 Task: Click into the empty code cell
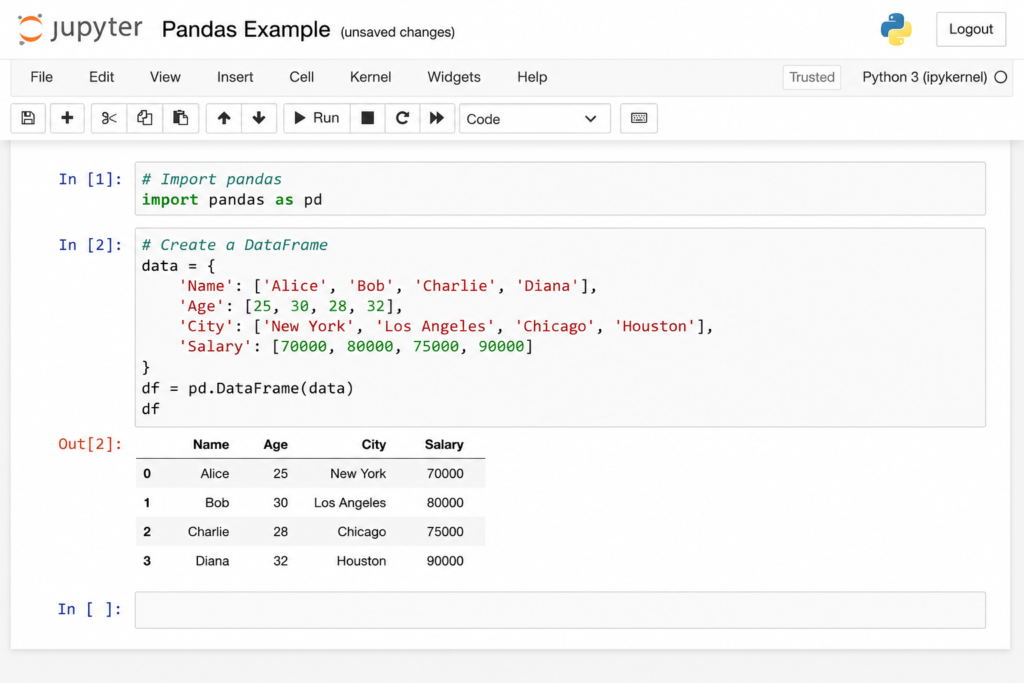click(x=560, y=610)
